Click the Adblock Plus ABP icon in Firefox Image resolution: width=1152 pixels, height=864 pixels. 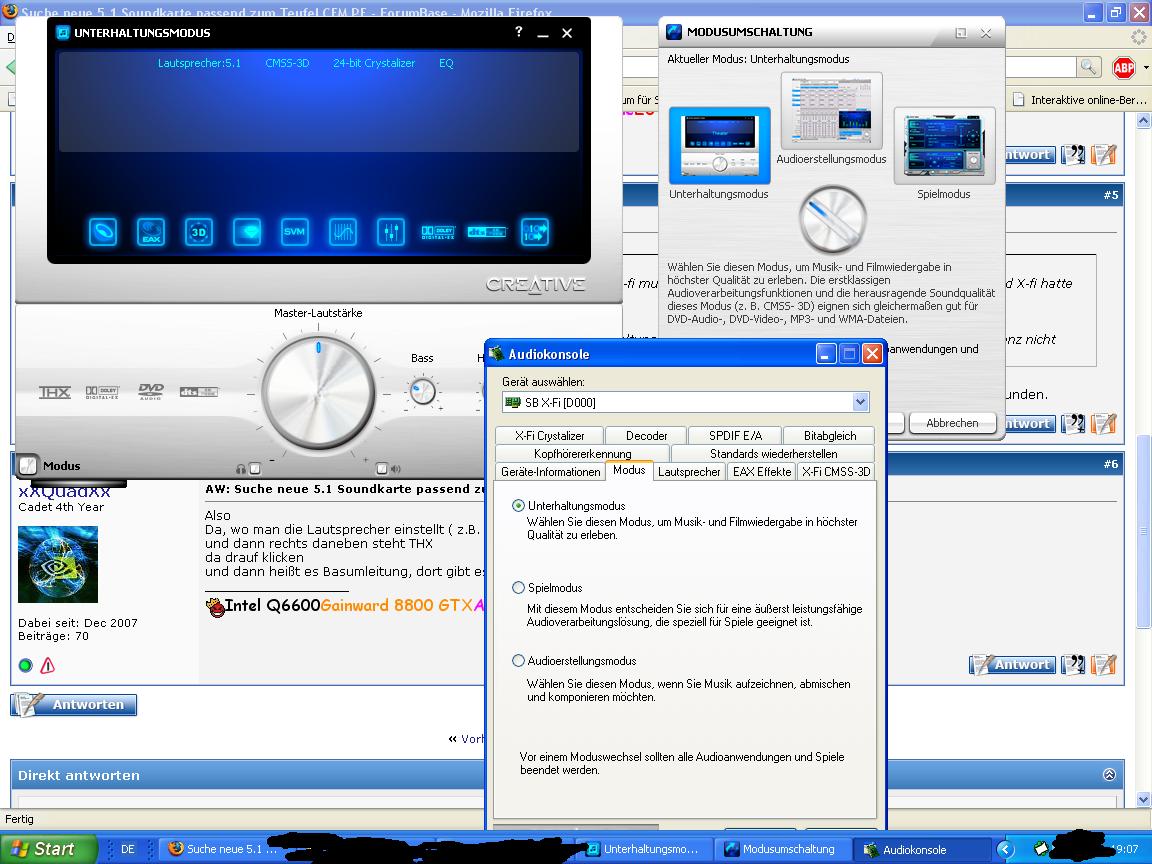tap(1124, 68)
